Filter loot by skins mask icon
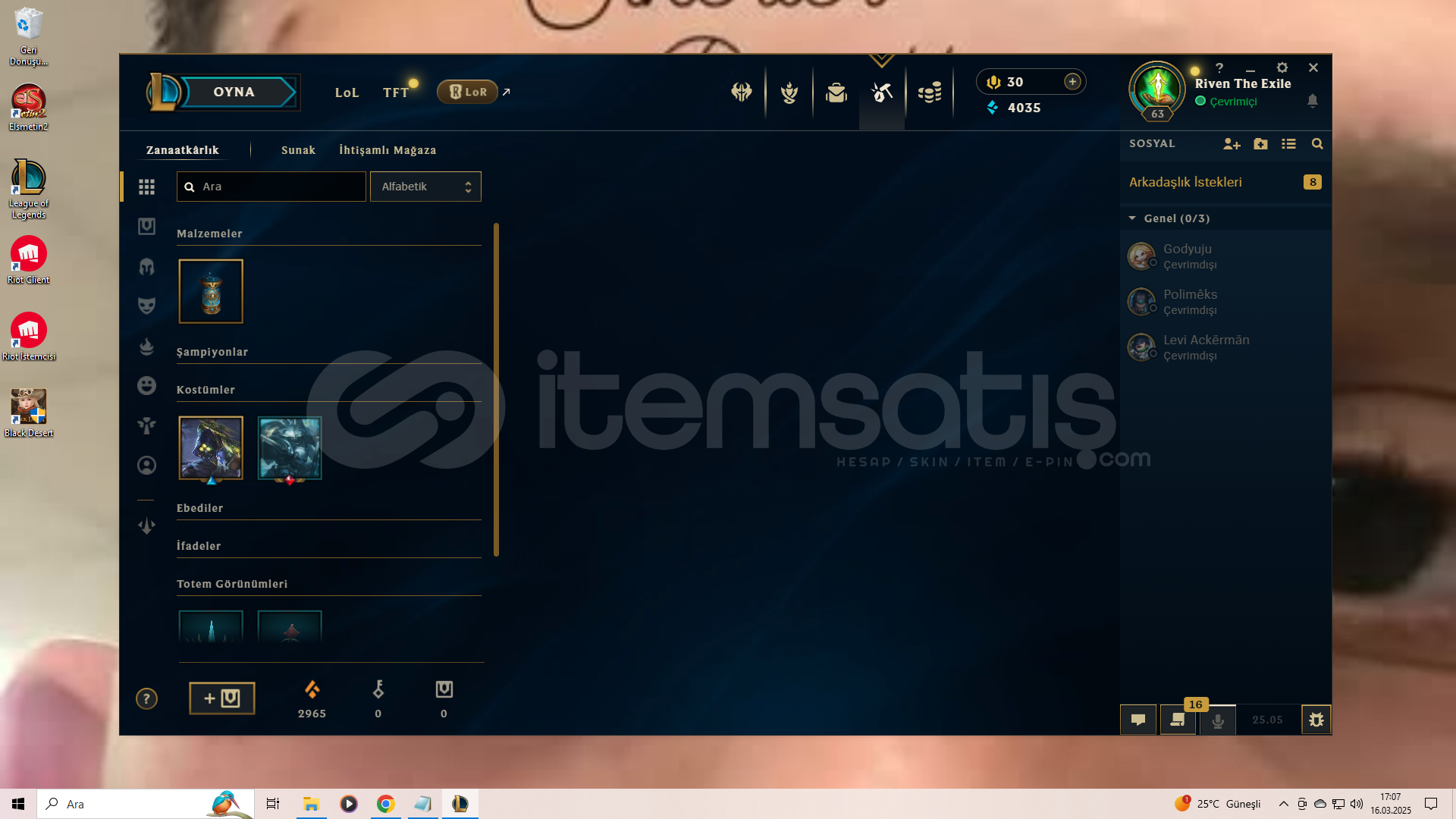Image resolution: width=1456 pixels, height=819 pixels. pyautogui.click(x=146, y=306)
